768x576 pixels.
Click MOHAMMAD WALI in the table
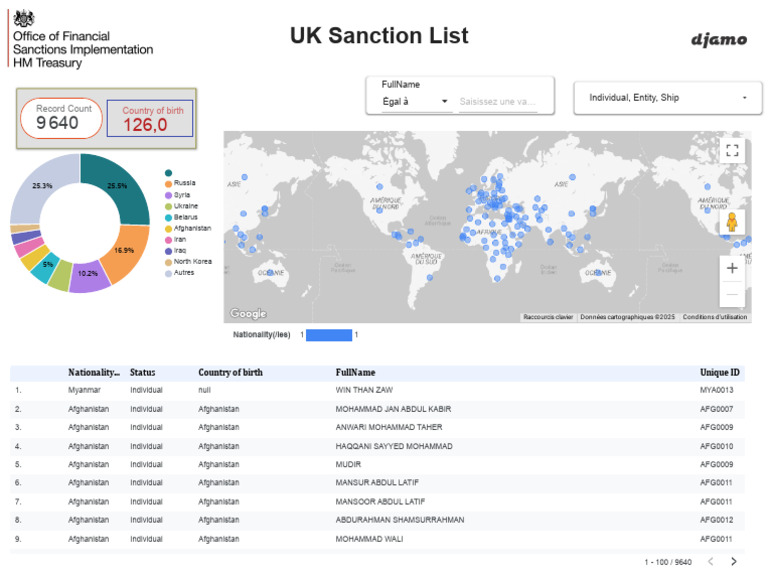pyautogui.click(x=369, y=539)
